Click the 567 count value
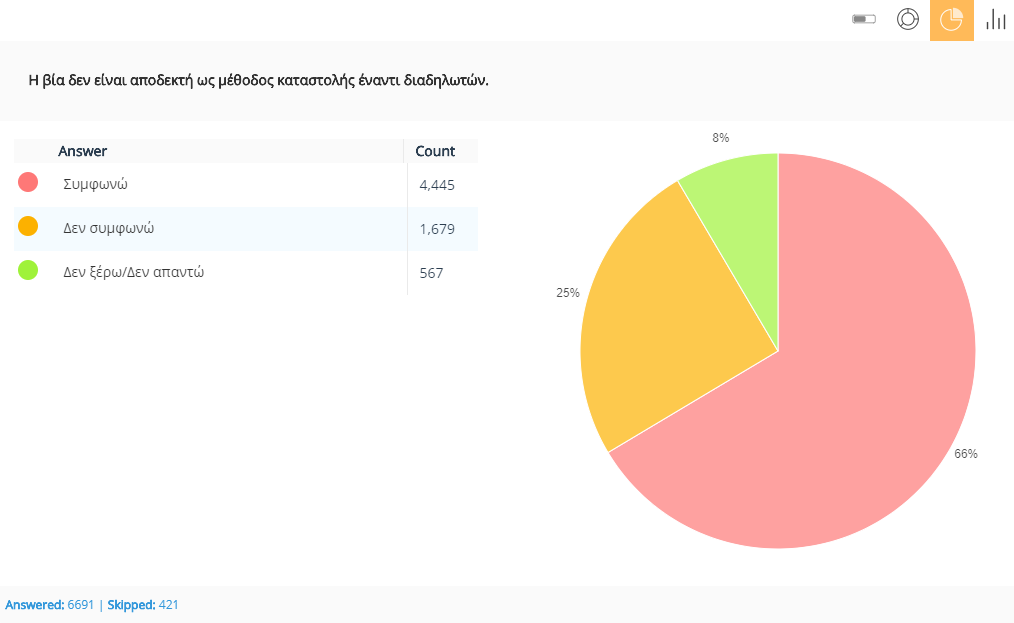Screen dimensions: 1014x623 click(x=431, y=273)
